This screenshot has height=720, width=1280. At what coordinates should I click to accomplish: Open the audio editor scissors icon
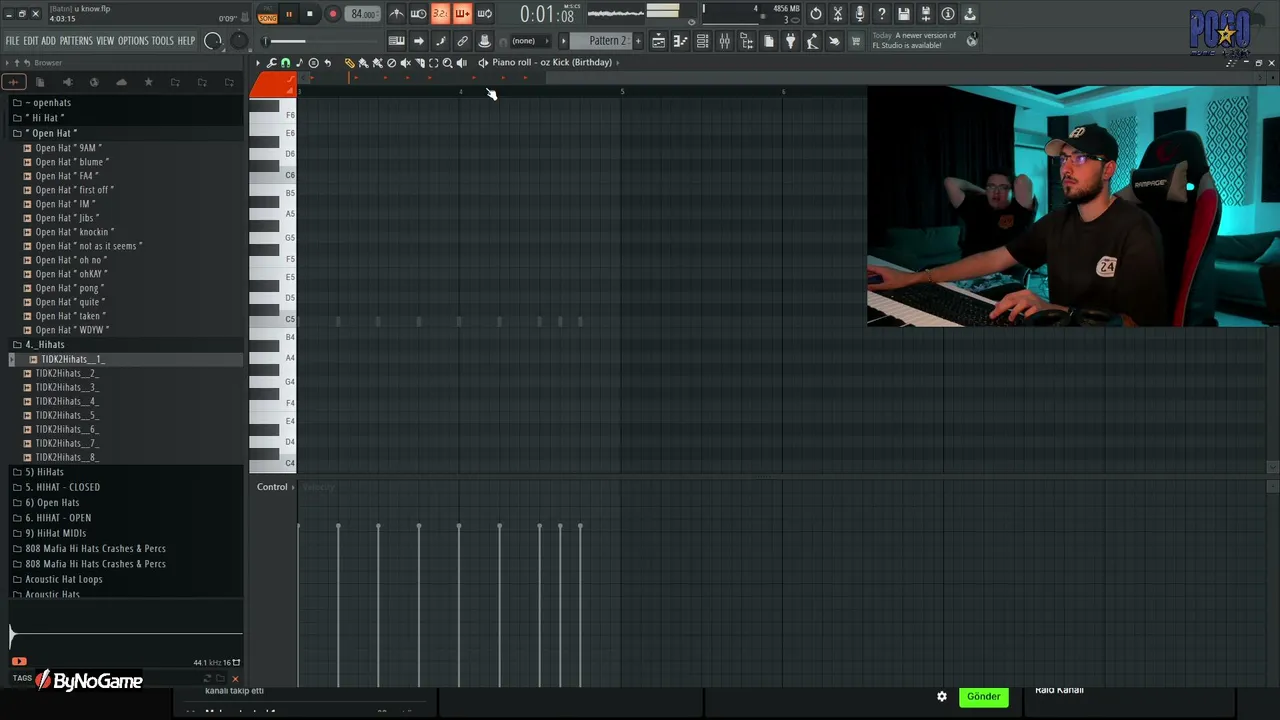point(838,14)
